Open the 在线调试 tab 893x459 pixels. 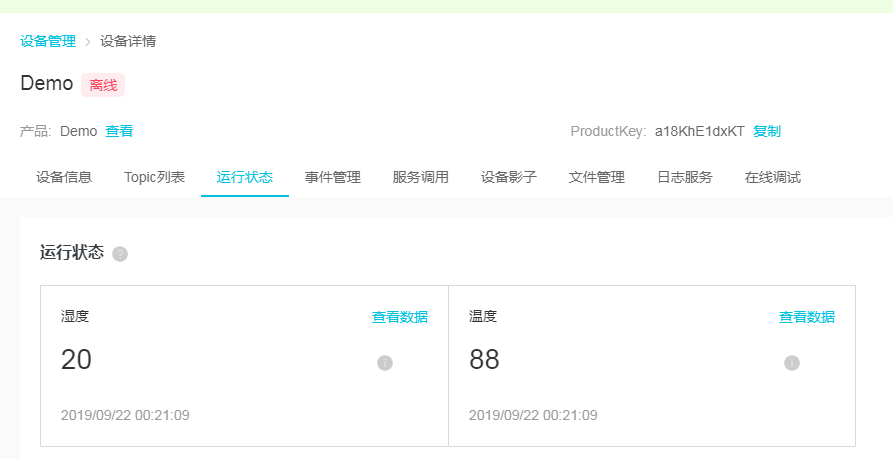click(x=773, y=177)
